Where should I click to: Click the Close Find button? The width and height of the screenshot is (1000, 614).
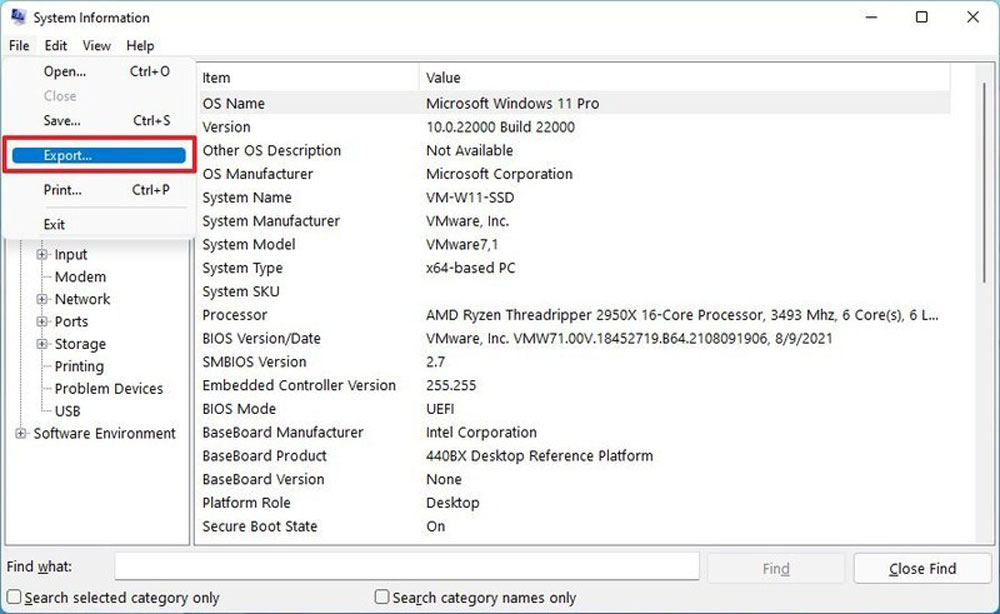[x=922, y=568]
